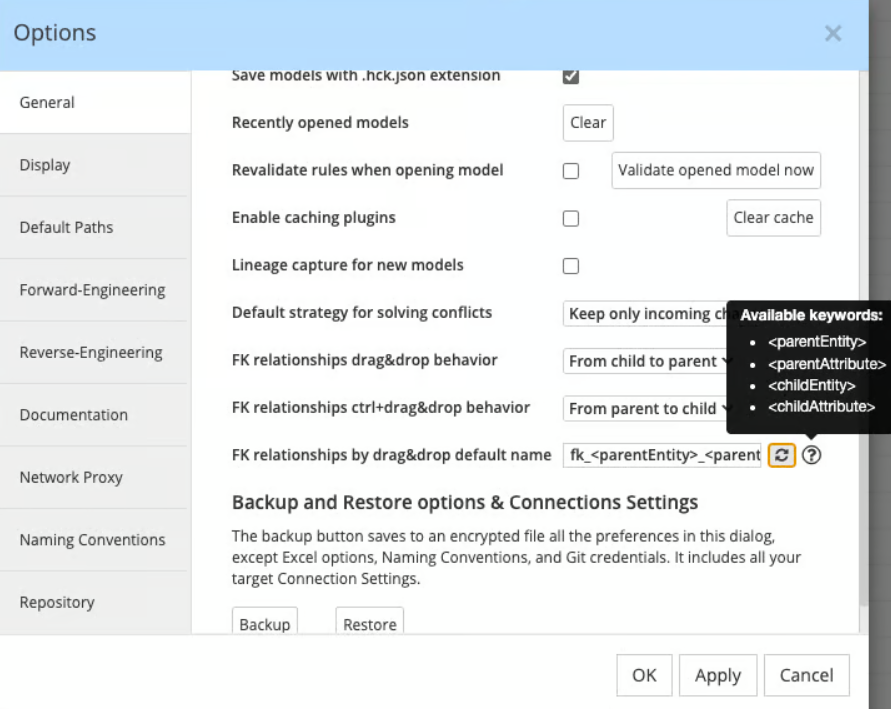This screenshot has height=709, width=891.
Task: Turn on lineage capture for new models
Action: (571, 265)
